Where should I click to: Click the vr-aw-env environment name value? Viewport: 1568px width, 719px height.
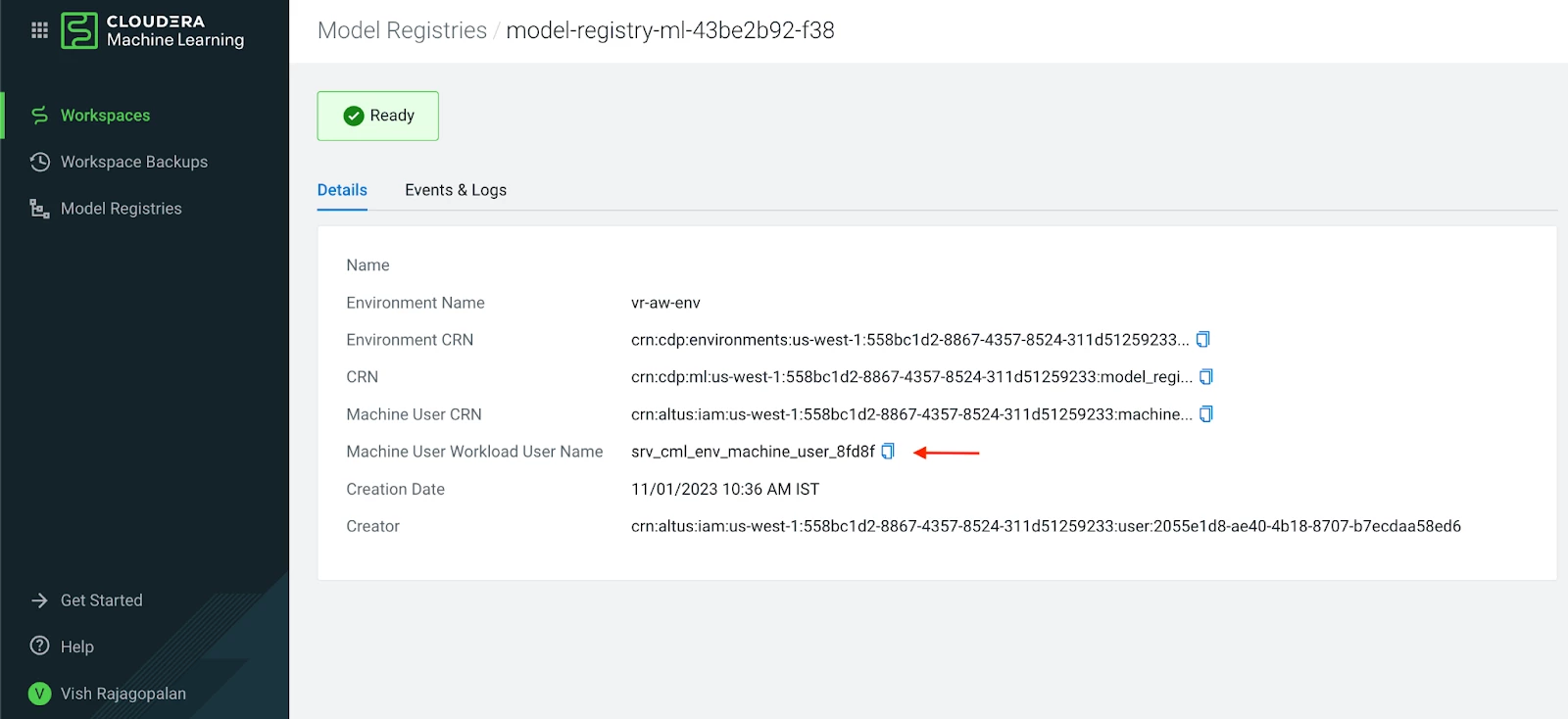[x=665, y=303]
